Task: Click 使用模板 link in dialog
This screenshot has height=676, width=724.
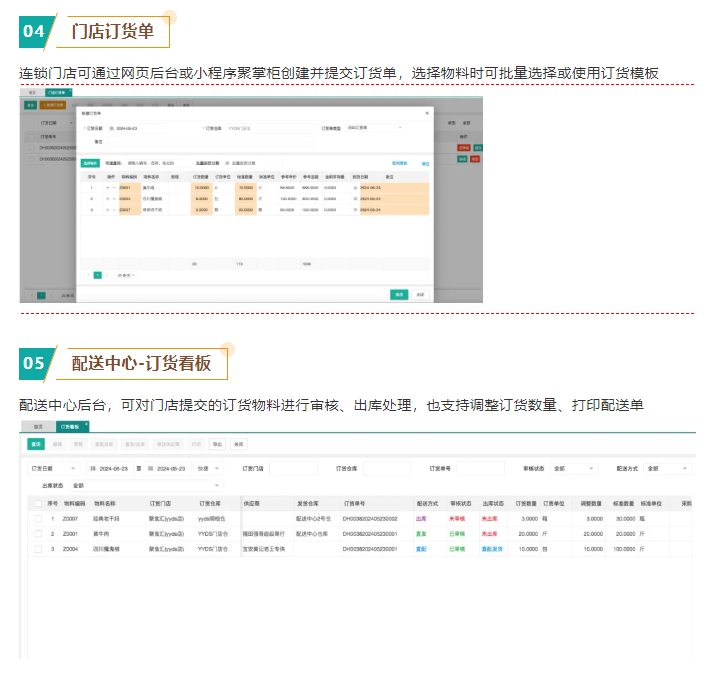Action: click(x=400, y=163)
